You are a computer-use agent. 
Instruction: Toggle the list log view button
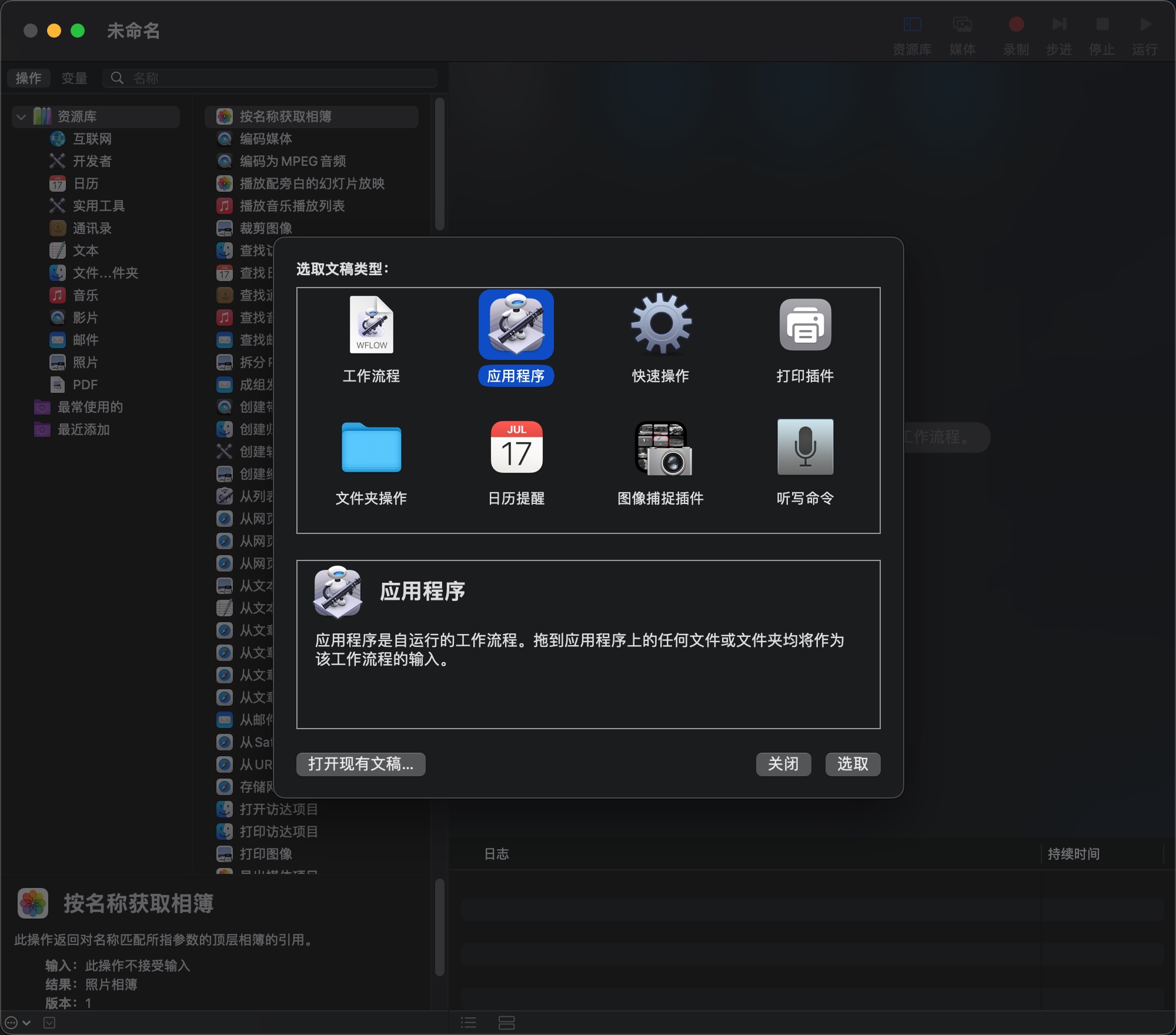click(x=469, y=1023)
